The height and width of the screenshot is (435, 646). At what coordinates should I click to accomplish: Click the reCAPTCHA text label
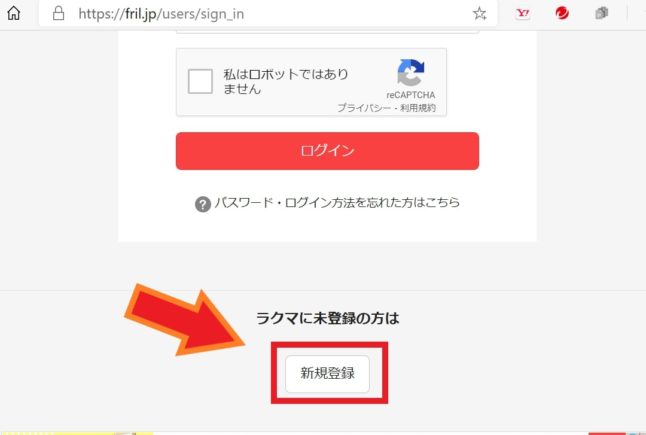point(411,95)
